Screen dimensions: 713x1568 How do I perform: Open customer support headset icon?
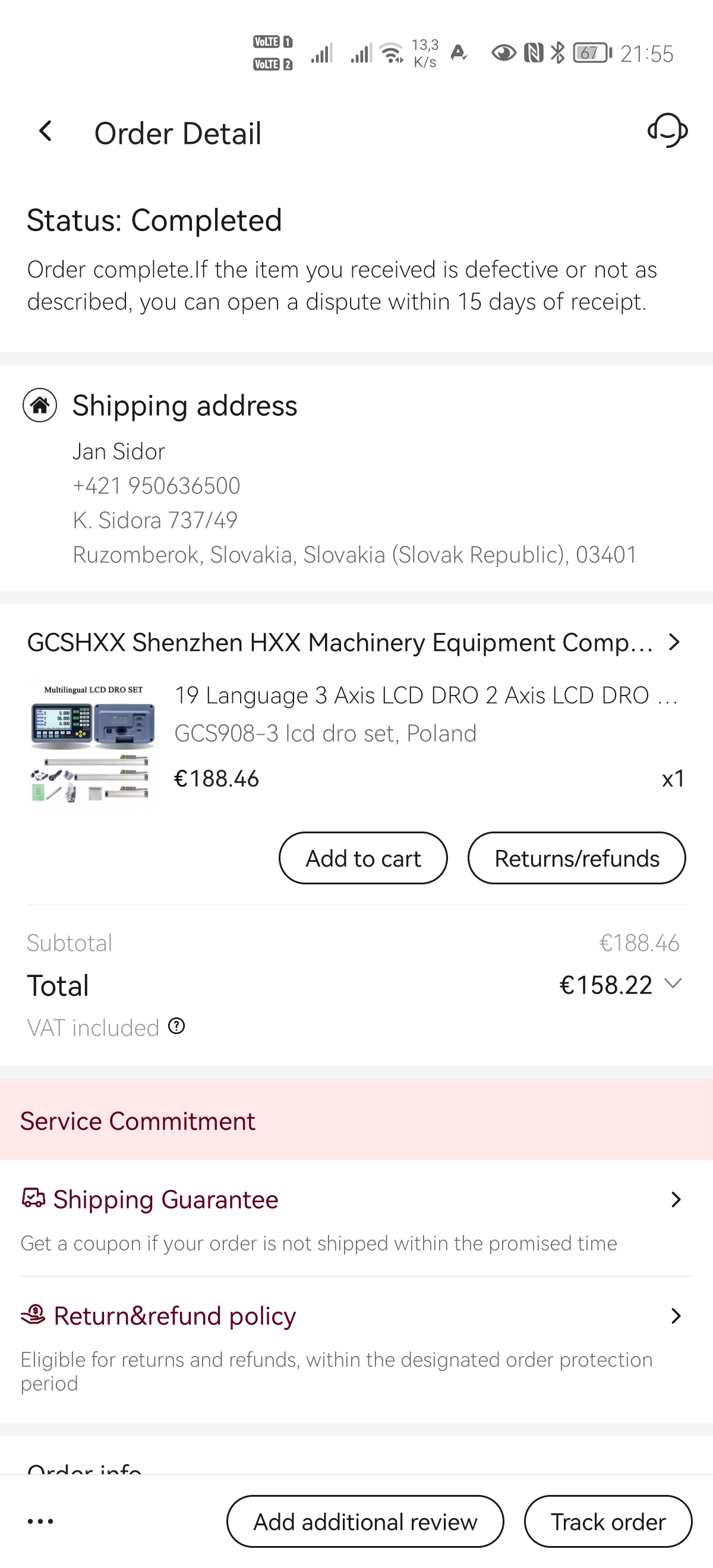(x=667, y=130)
